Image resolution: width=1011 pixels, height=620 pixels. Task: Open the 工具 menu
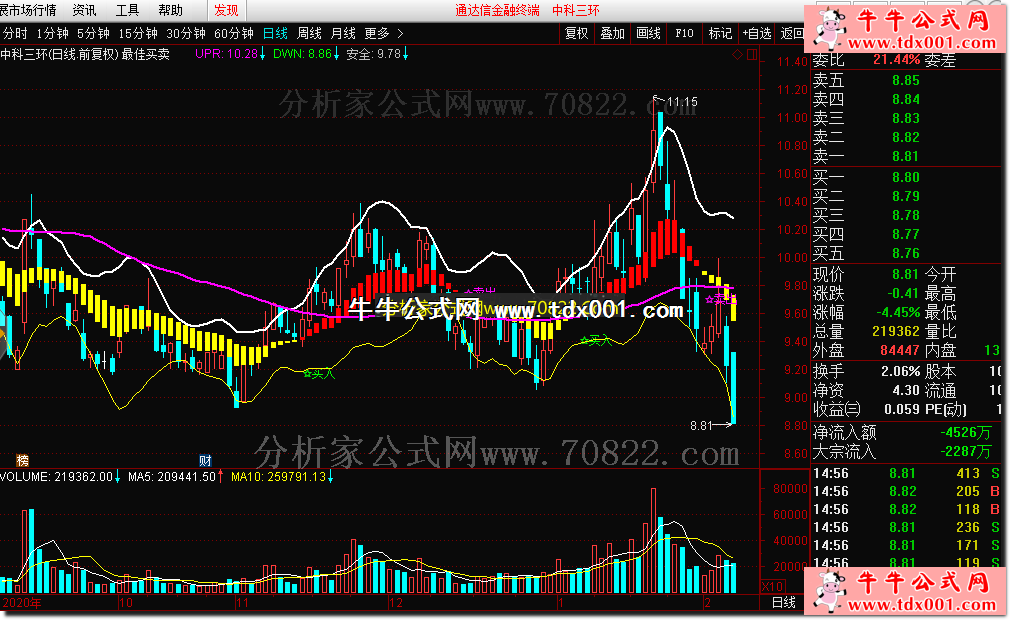[127, 10]
